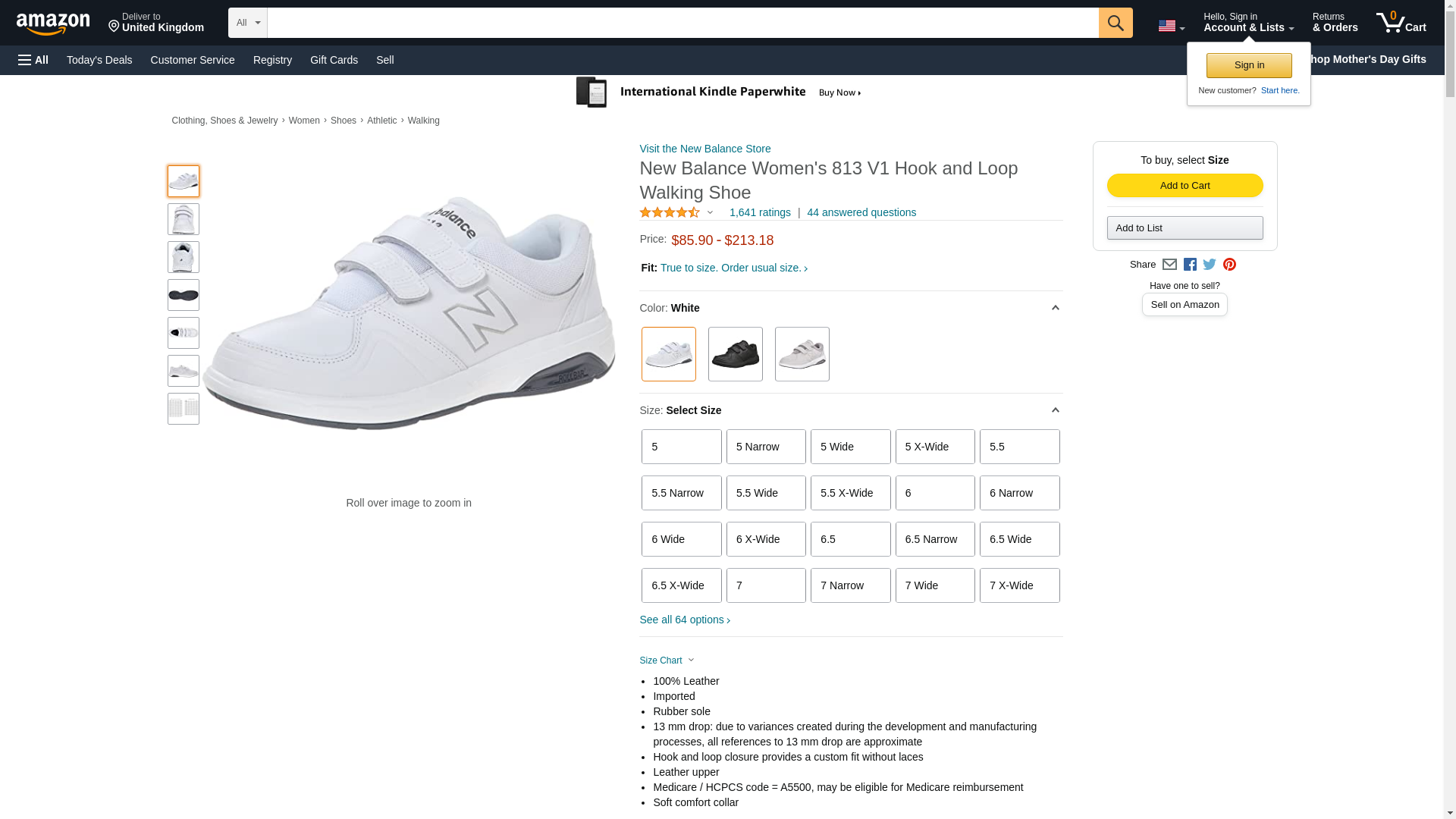View the shoe sole thumbnail image
Screen dimensions: 1456x819
(x=184, y=295)
